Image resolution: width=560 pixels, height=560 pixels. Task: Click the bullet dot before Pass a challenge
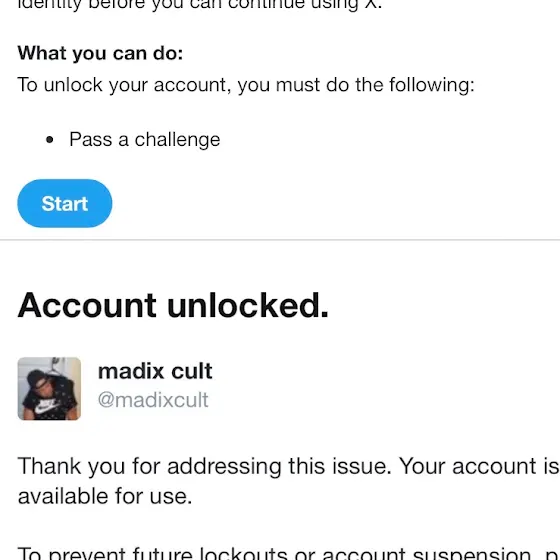[50, 140]
